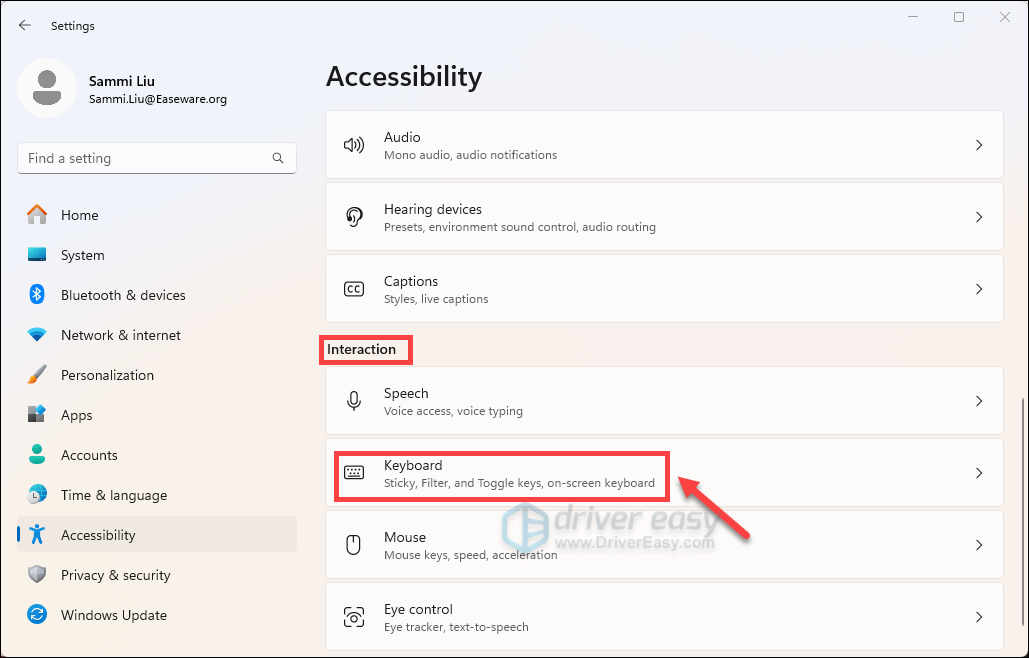The width and height of the screenshot is (1029, 658).
Task: Click the Bluetooth icon in the sidebar
Action: tap(37, 295)
